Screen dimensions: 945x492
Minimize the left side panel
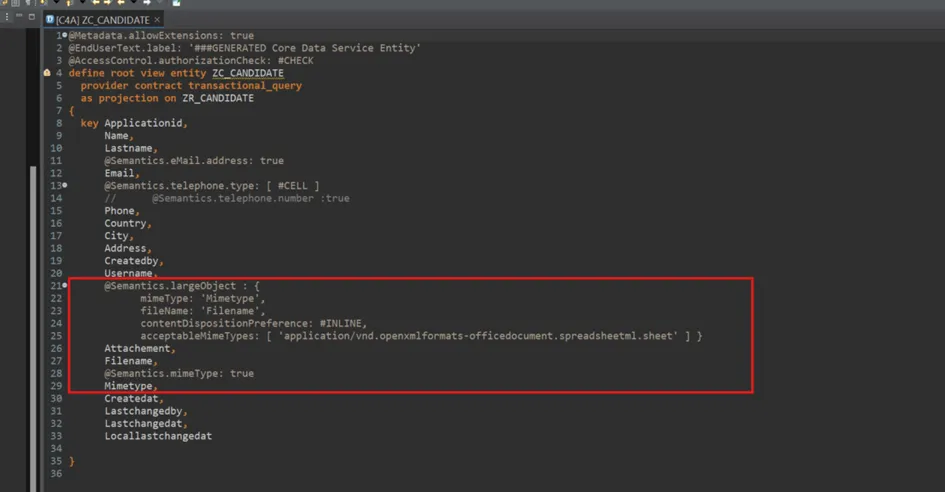(20, 18)
